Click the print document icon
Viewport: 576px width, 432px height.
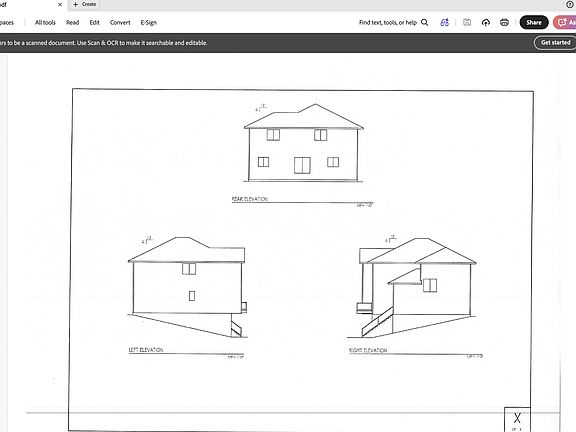[x=504, y=22]
